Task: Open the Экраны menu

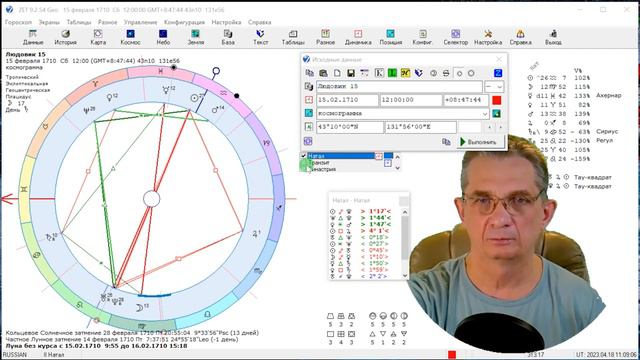Action: (x=49, y=22)
